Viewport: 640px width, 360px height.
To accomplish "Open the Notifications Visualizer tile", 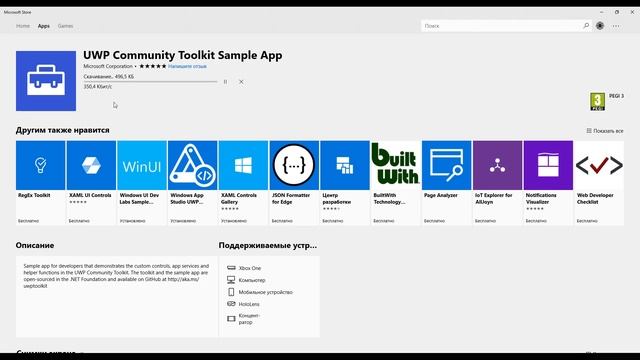I will (x=548, y=183).
